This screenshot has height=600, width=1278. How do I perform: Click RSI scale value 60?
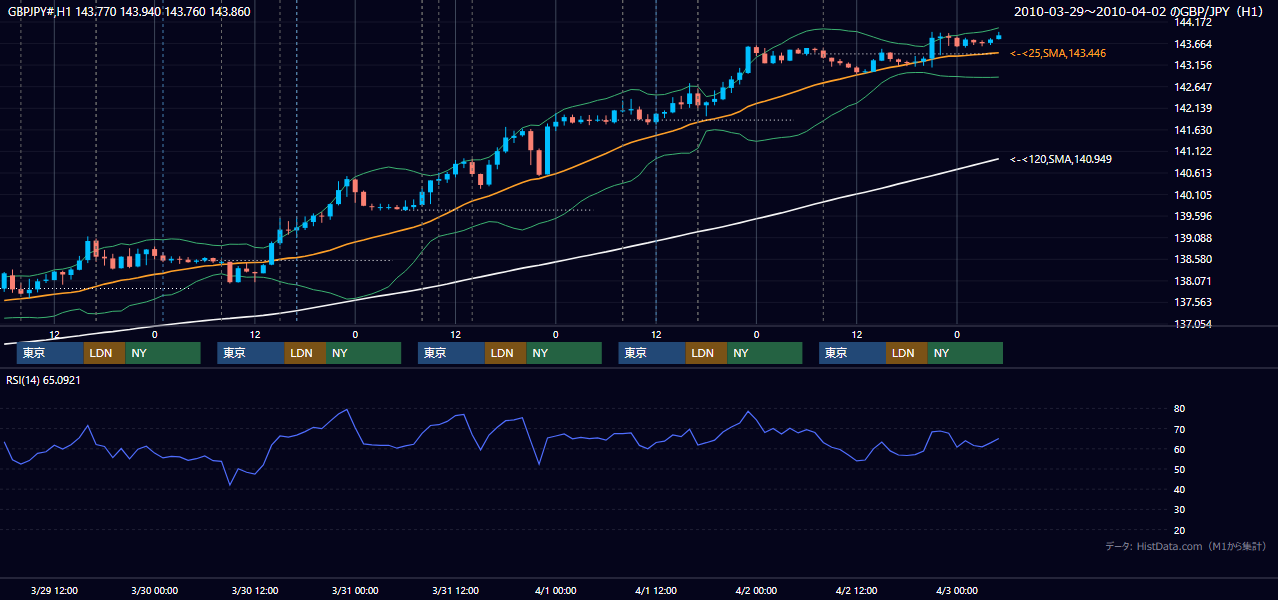pyautogui.click(x=1179, y=449)
